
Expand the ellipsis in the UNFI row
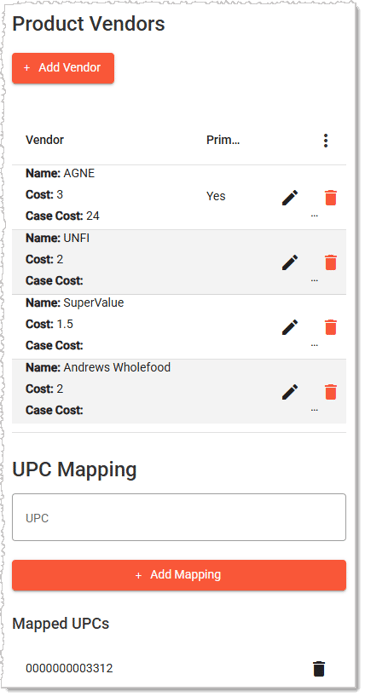pos(314,281)
